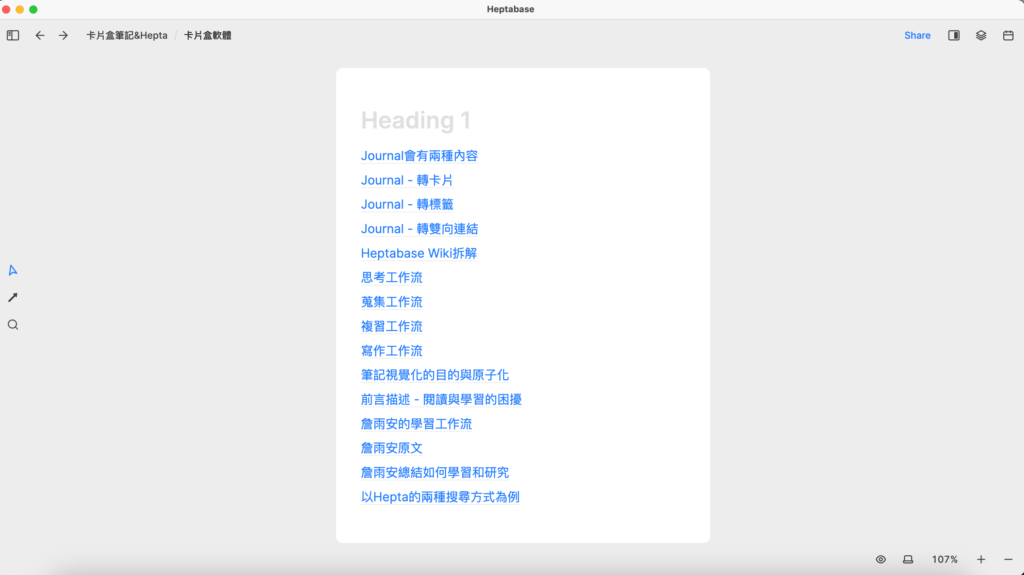Open link Journal - 轉標籤
The width and height of the screenshot is (1024, 575).
pos(407,205)
